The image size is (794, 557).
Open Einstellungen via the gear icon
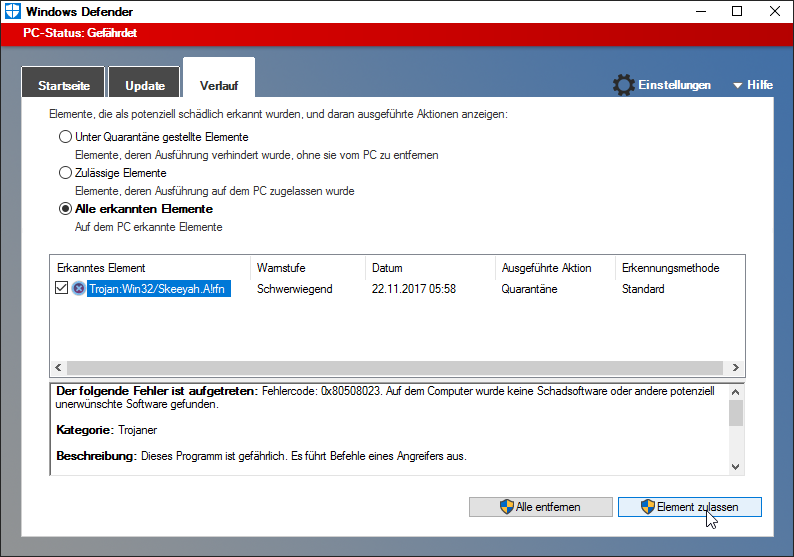pyautogui.click(x=623, y=85)
